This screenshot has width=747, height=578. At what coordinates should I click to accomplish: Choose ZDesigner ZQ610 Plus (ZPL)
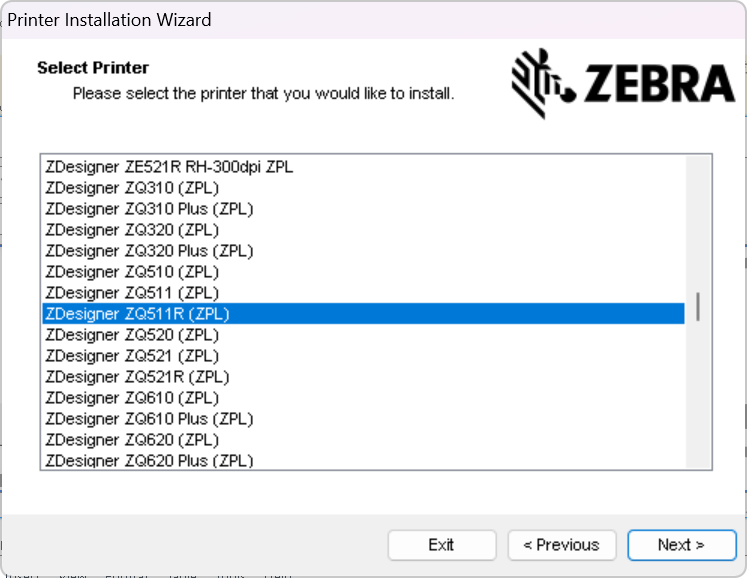[x=149, y=419]
